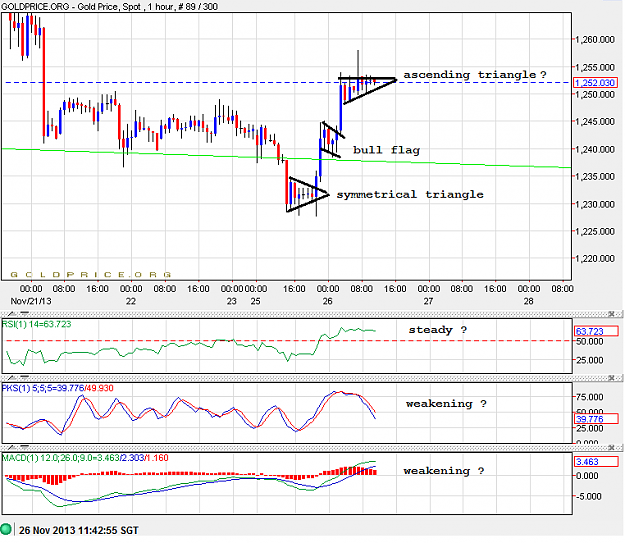Click the MACD value box 3.463
The width and height of the screenshot is (625, 543).
[596, 462]
